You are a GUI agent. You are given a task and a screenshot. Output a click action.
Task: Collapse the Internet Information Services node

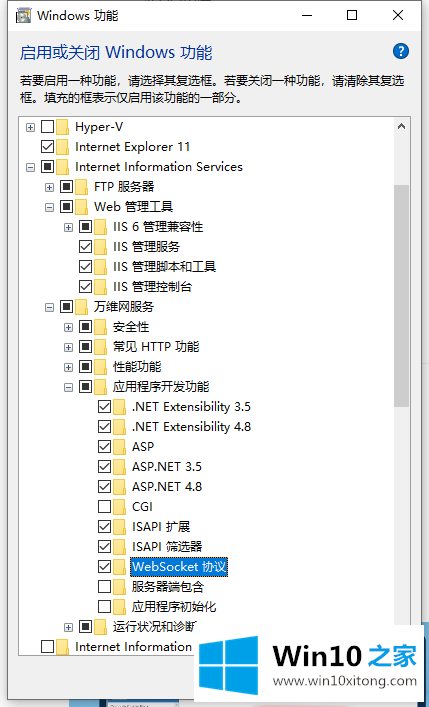(30, 167)
